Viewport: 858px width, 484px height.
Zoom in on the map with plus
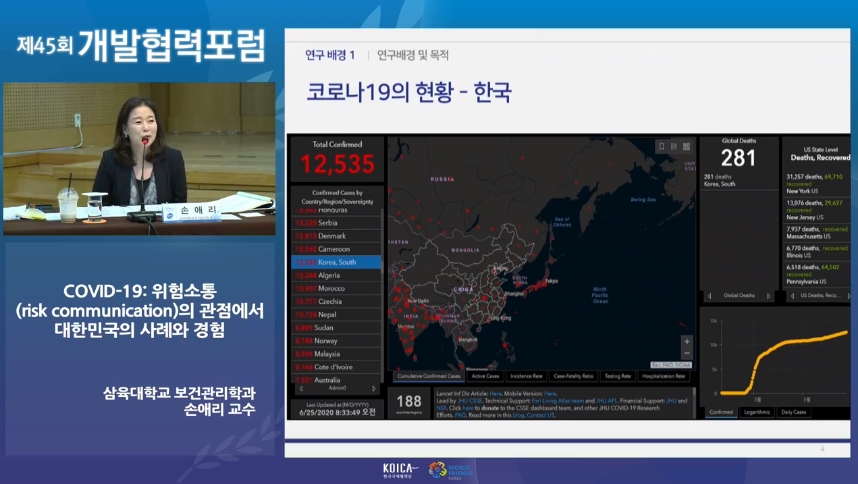tap(687, 341)
